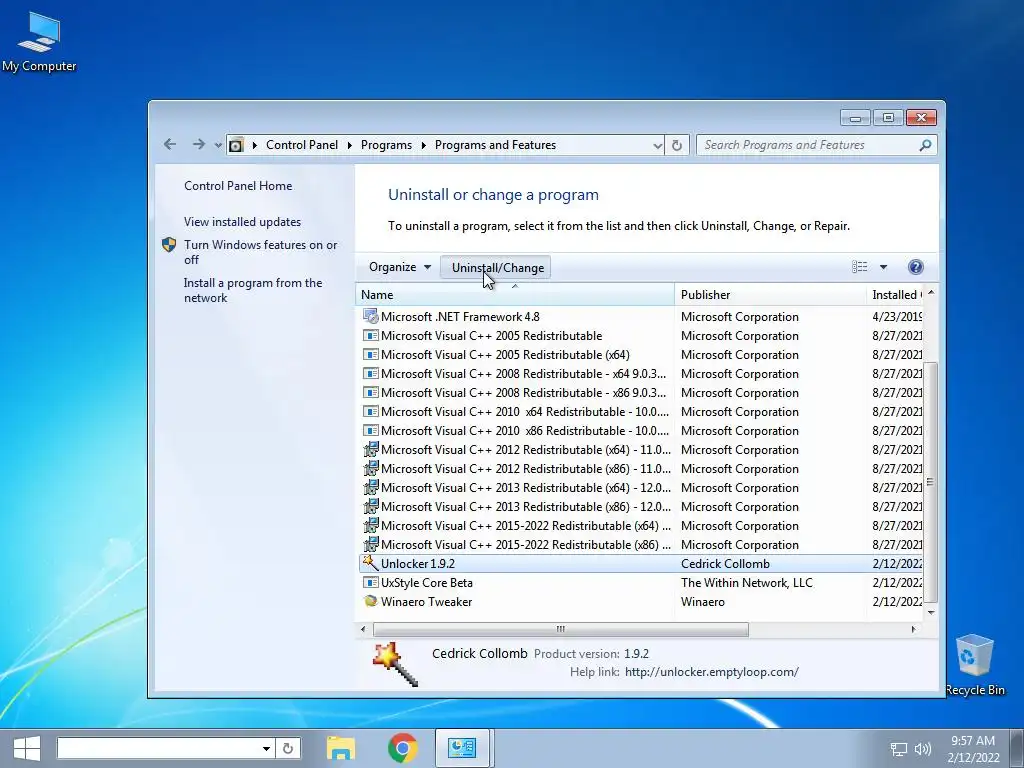
Task: Select Visual C++ 2015-2022 Redistributable (x64) row
Action: pyautogui.click(x=640, y=525)
